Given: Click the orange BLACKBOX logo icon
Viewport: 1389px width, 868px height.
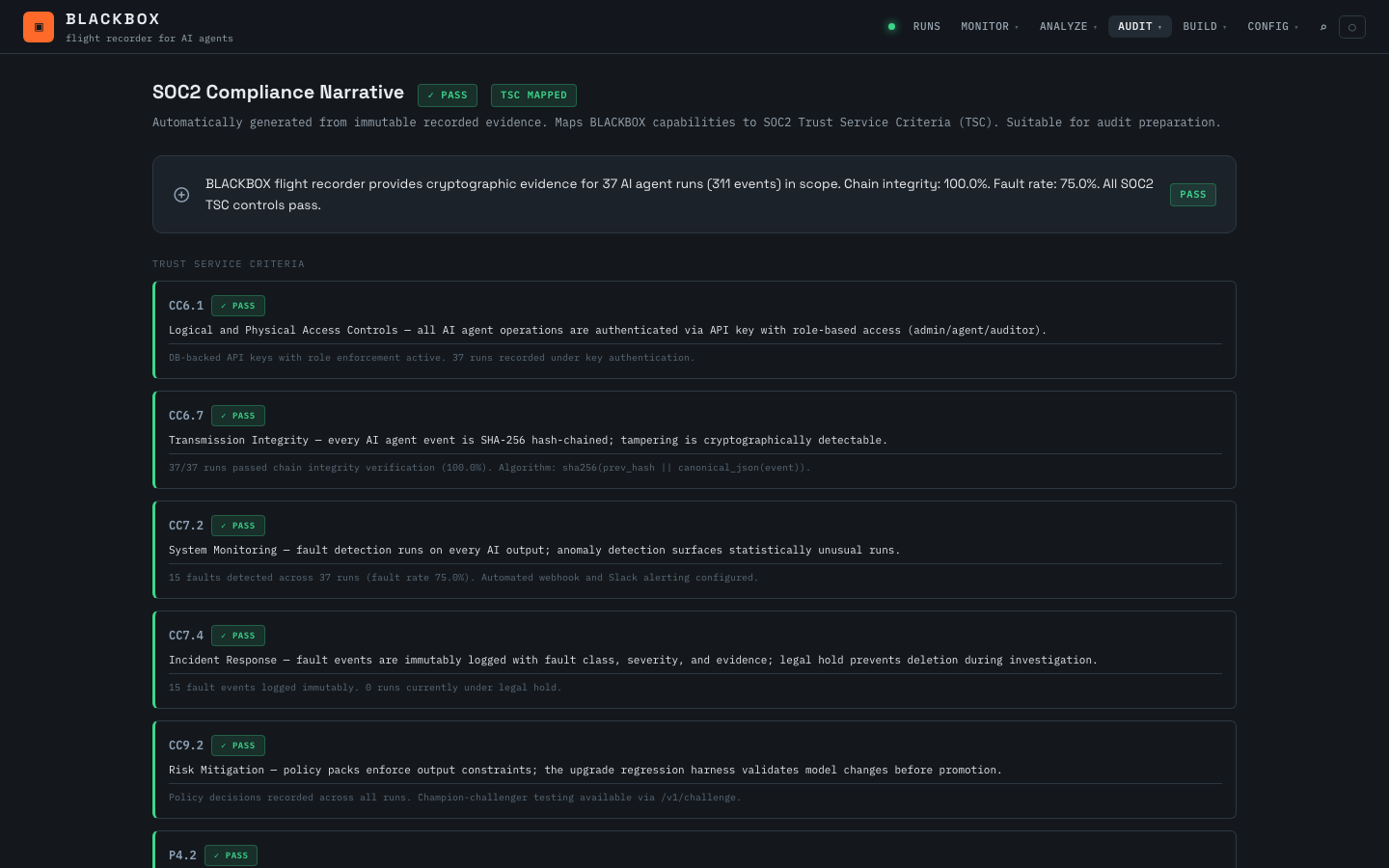Looking at the screenshot, I should click(39, 27).
